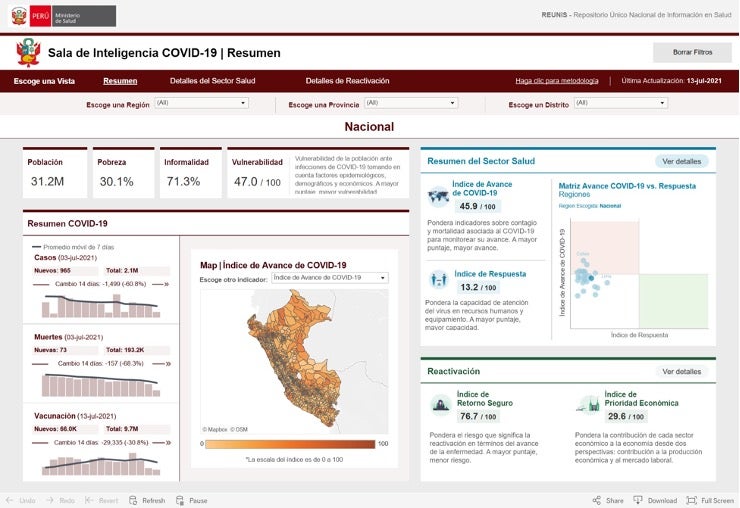
Task: Click the green lower-right quadrant of the matrix
Action: (x=674, y=301)
